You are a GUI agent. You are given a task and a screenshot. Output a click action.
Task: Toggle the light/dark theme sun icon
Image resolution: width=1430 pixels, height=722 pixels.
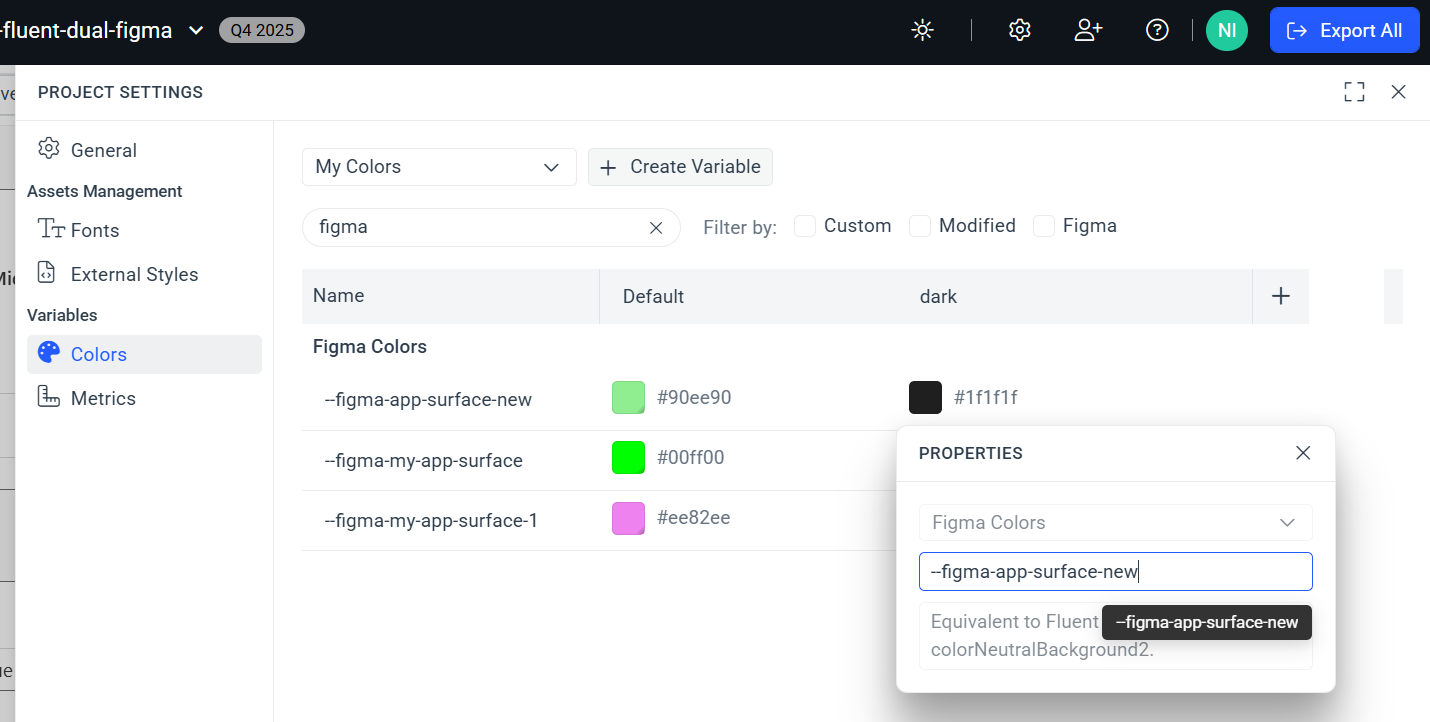tap(922, 31)
